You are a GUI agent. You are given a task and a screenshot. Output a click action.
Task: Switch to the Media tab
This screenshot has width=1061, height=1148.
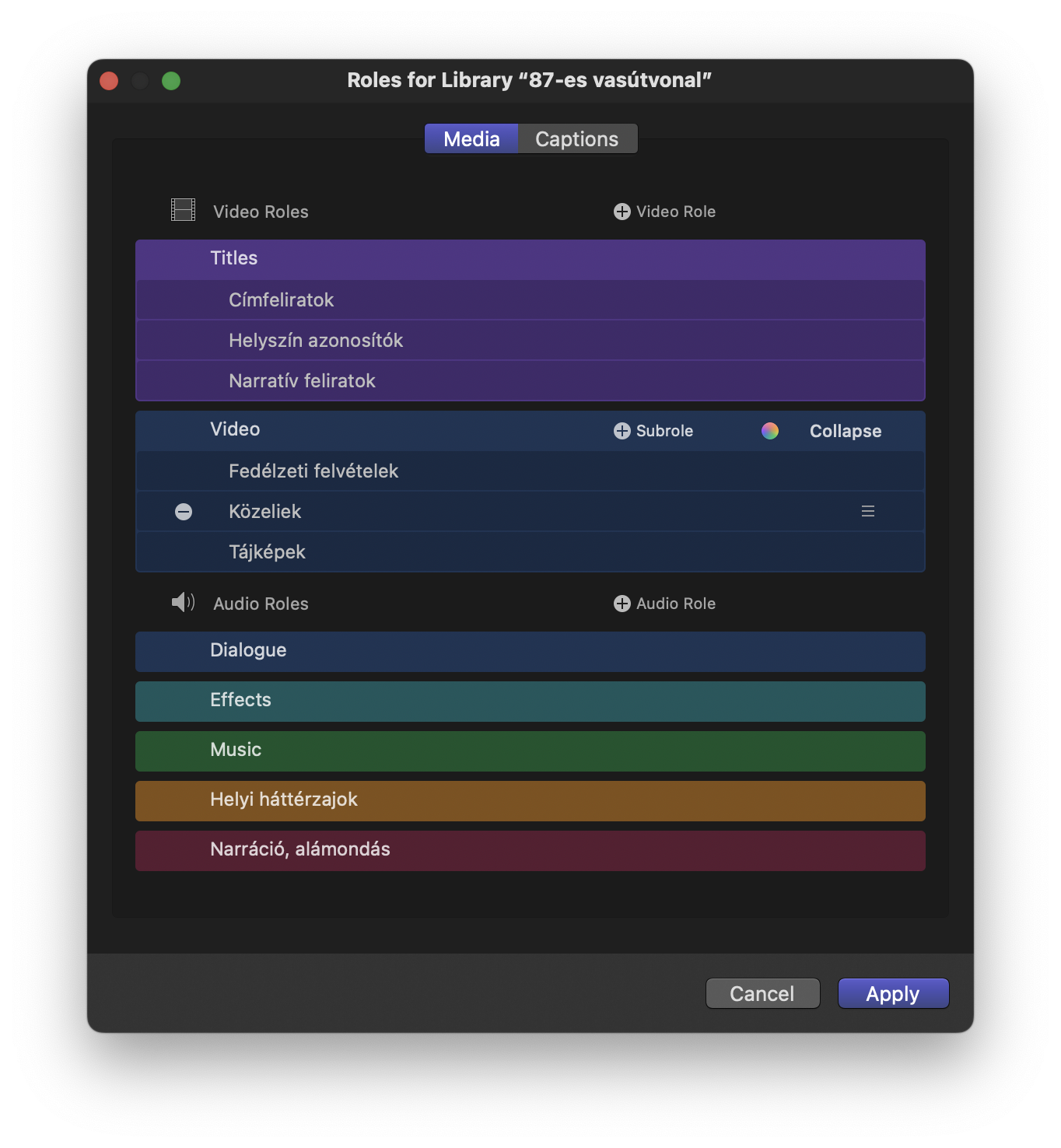[471, 139]
